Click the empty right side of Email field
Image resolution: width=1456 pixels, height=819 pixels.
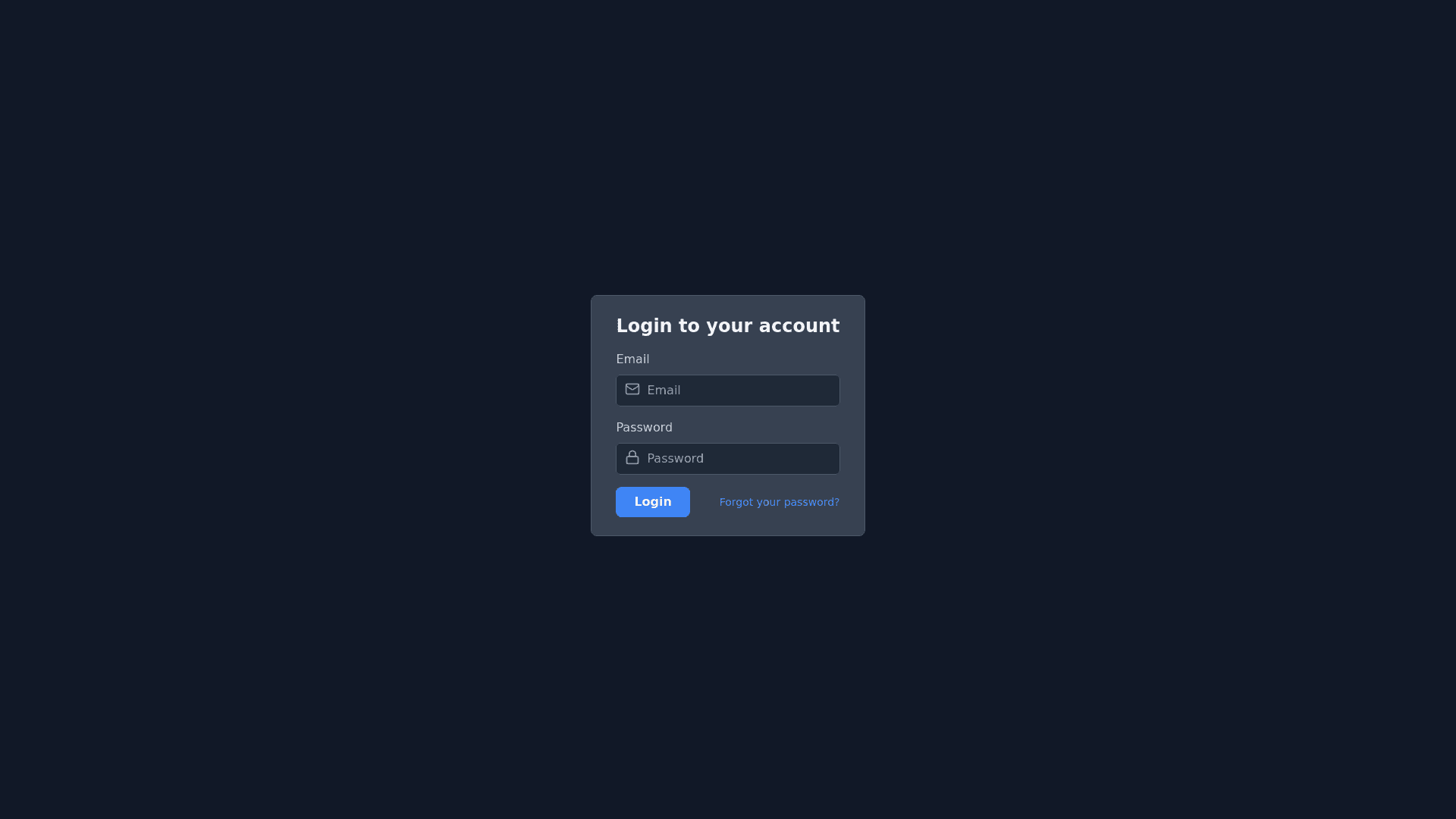[789, 391]
